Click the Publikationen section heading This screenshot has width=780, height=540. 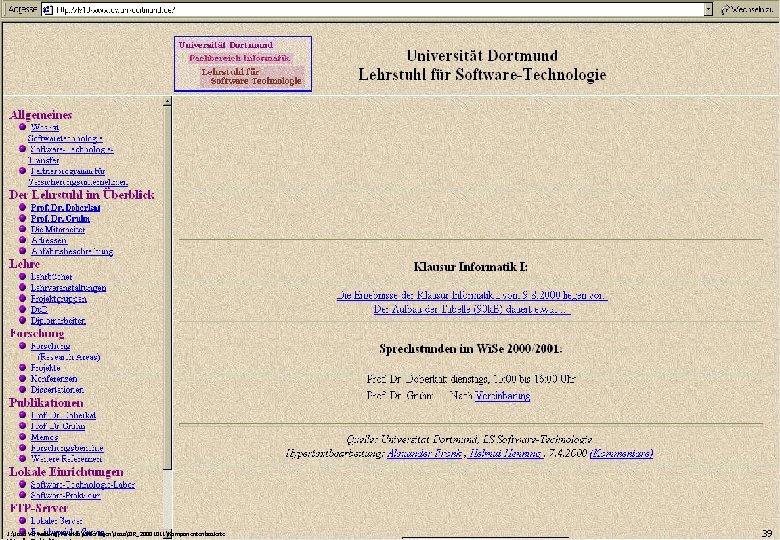46,403
